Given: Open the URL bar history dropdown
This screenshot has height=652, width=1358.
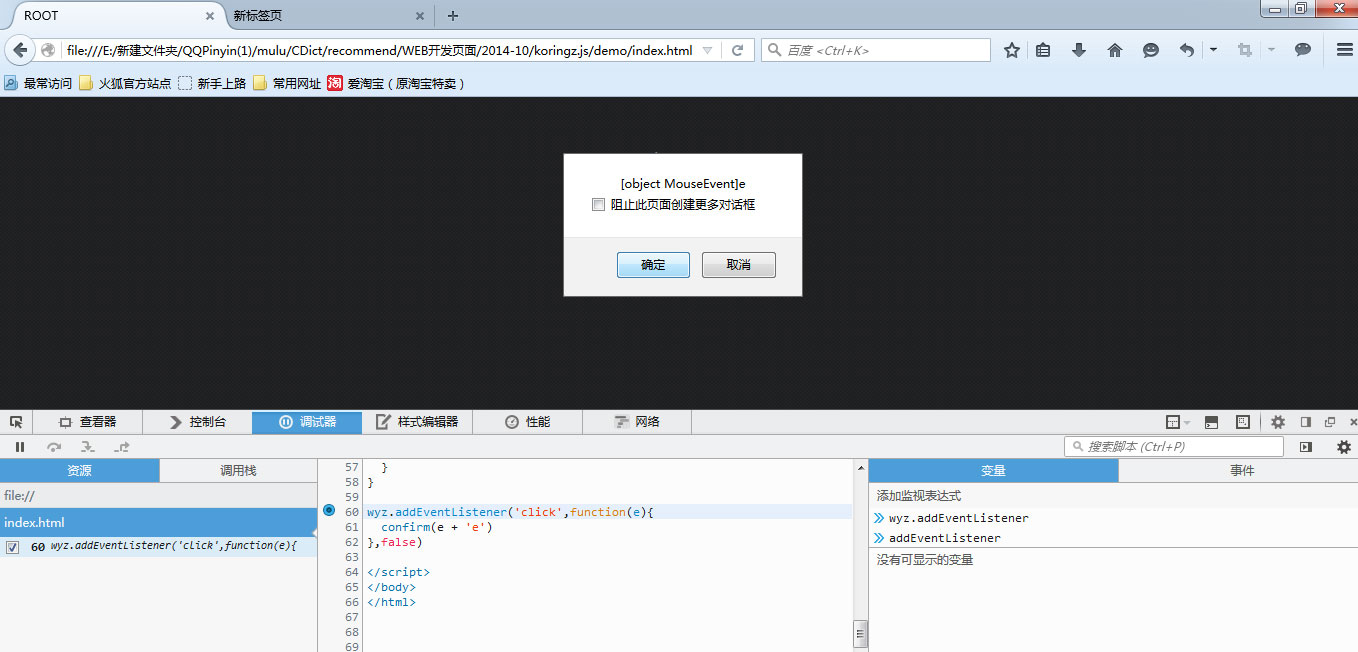Looking at the screenshot, I should [x=708, y=50].
